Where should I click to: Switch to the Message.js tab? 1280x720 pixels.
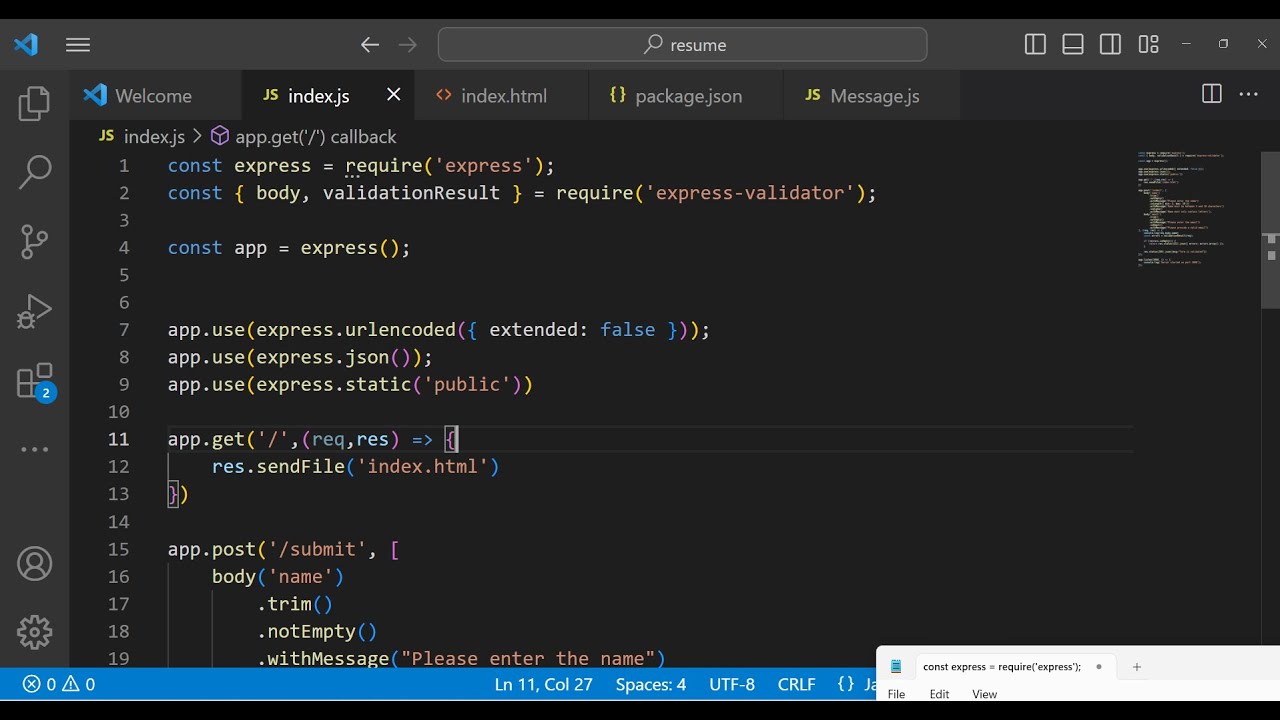click(x=874, y=96)
